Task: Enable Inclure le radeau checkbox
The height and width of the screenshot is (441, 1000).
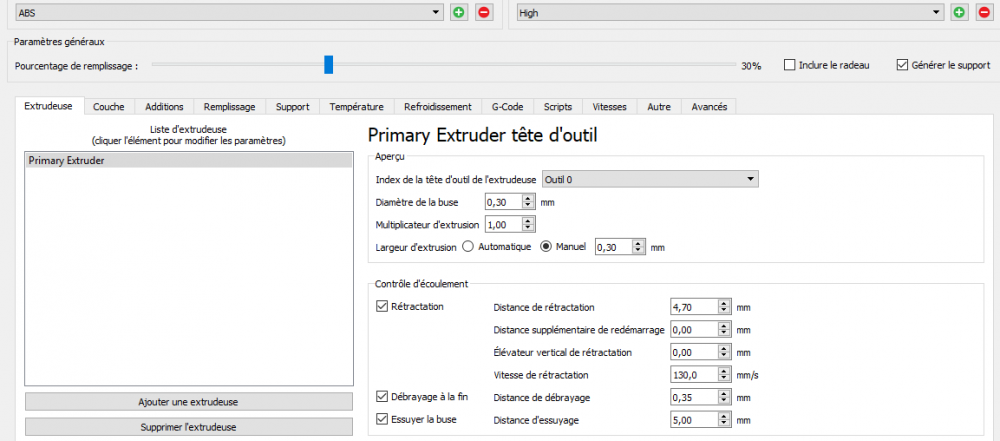Action: tap(790, 65)
